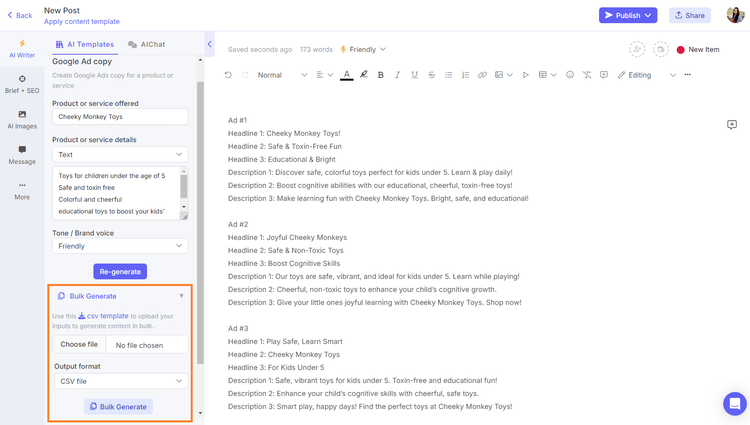Viewport: 750px width, 425px height.
Task: Click the add collaborator circle icon
Action: coord(637,49)
